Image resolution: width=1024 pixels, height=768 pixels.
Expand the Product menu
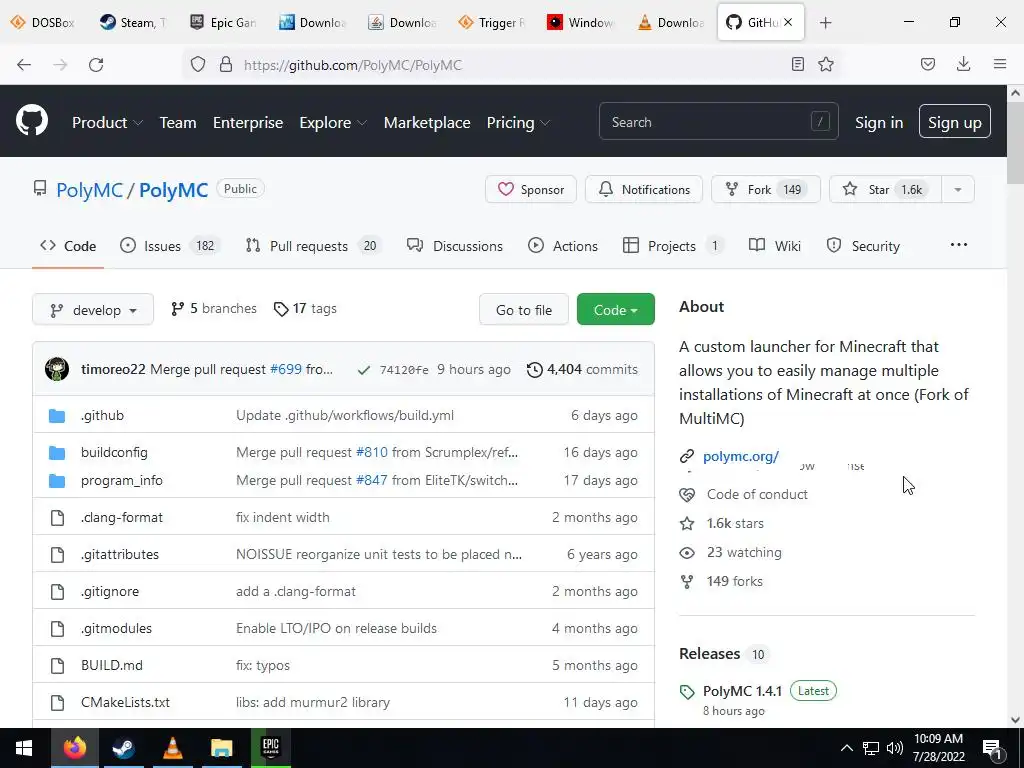pyautogui.click(x=107, y=122)
